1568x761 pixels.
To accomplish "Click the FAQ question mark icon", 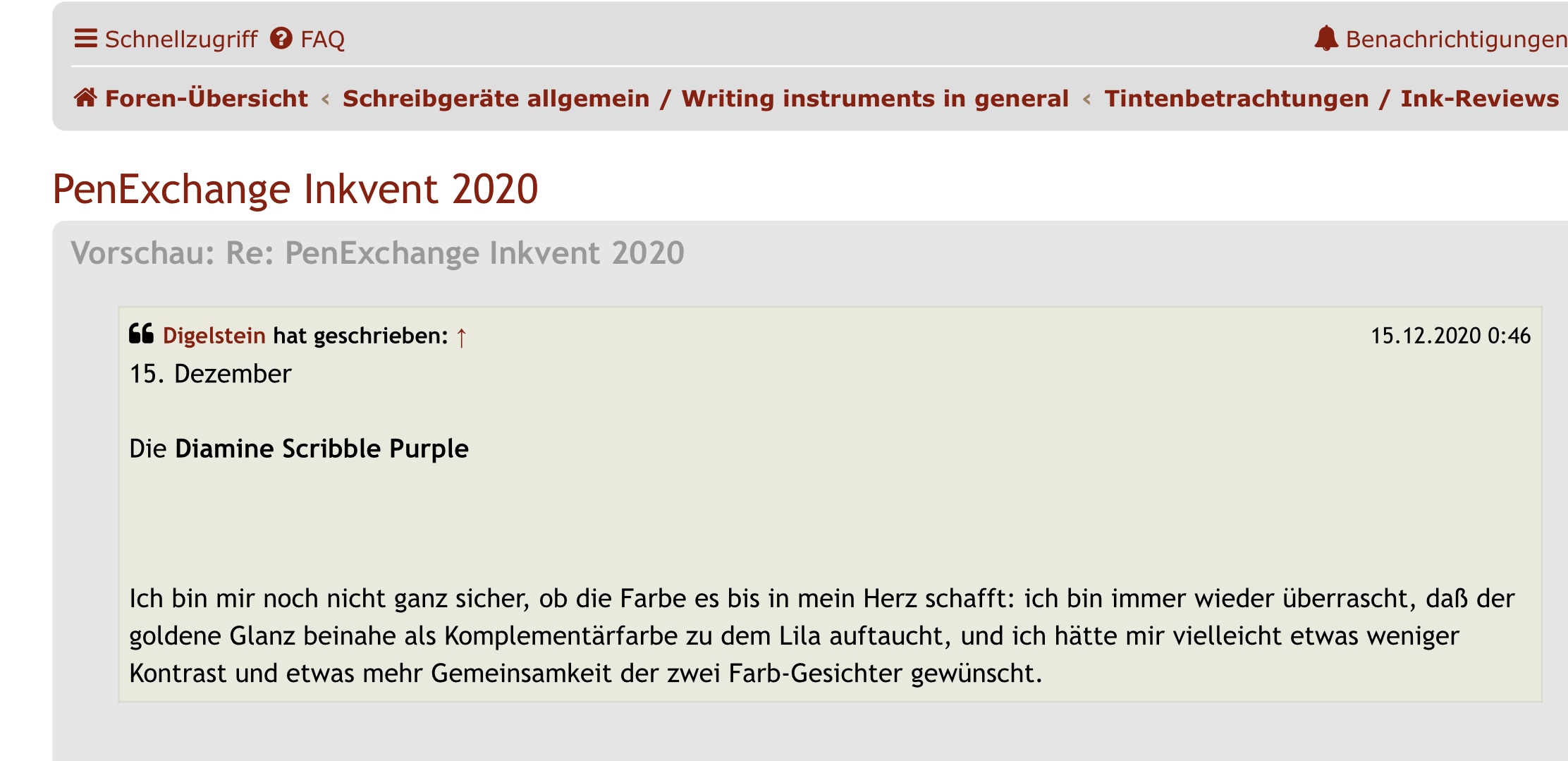I will click(x=281, y=38).
